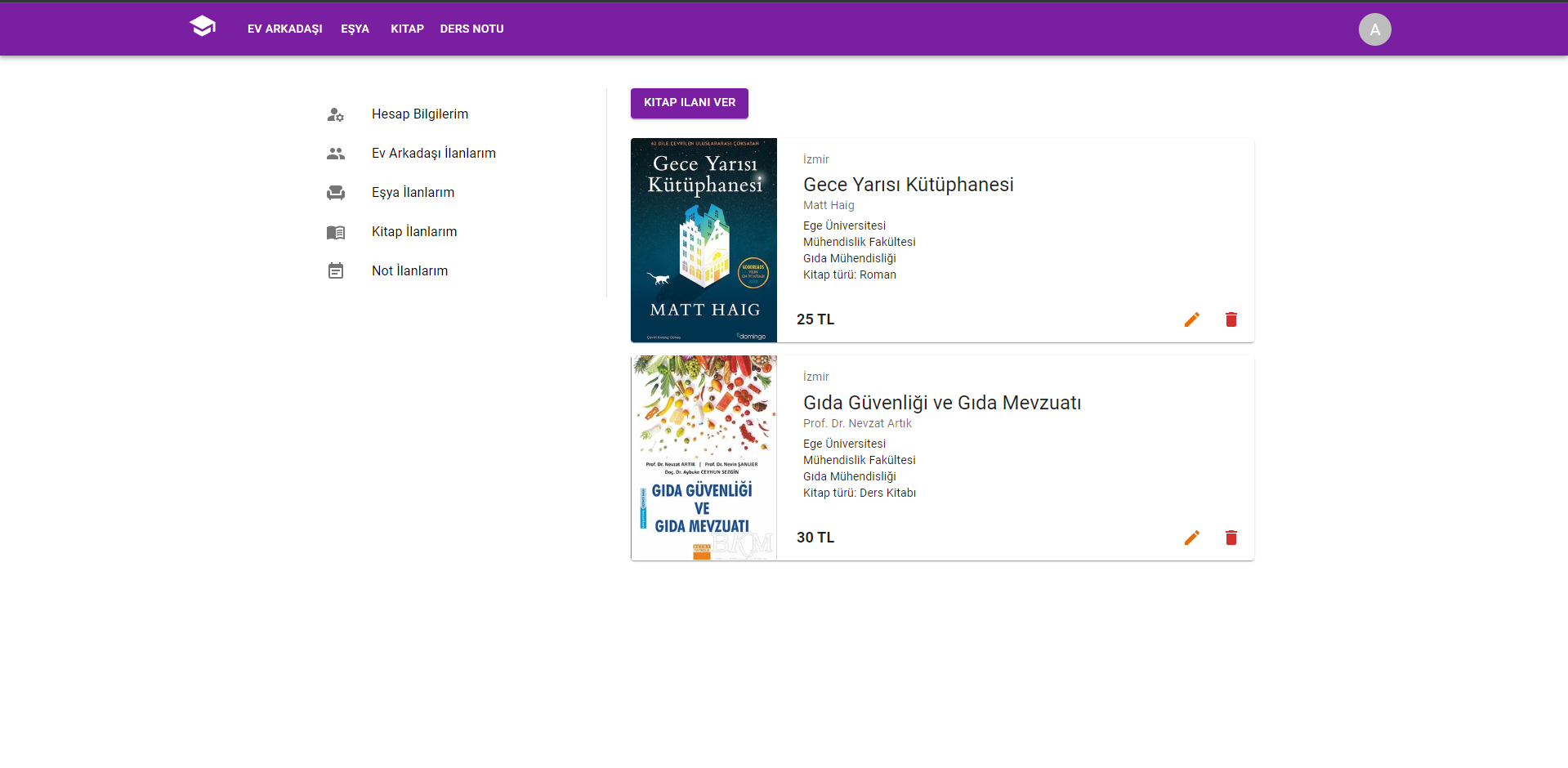Open the user avatar A

1374,29
